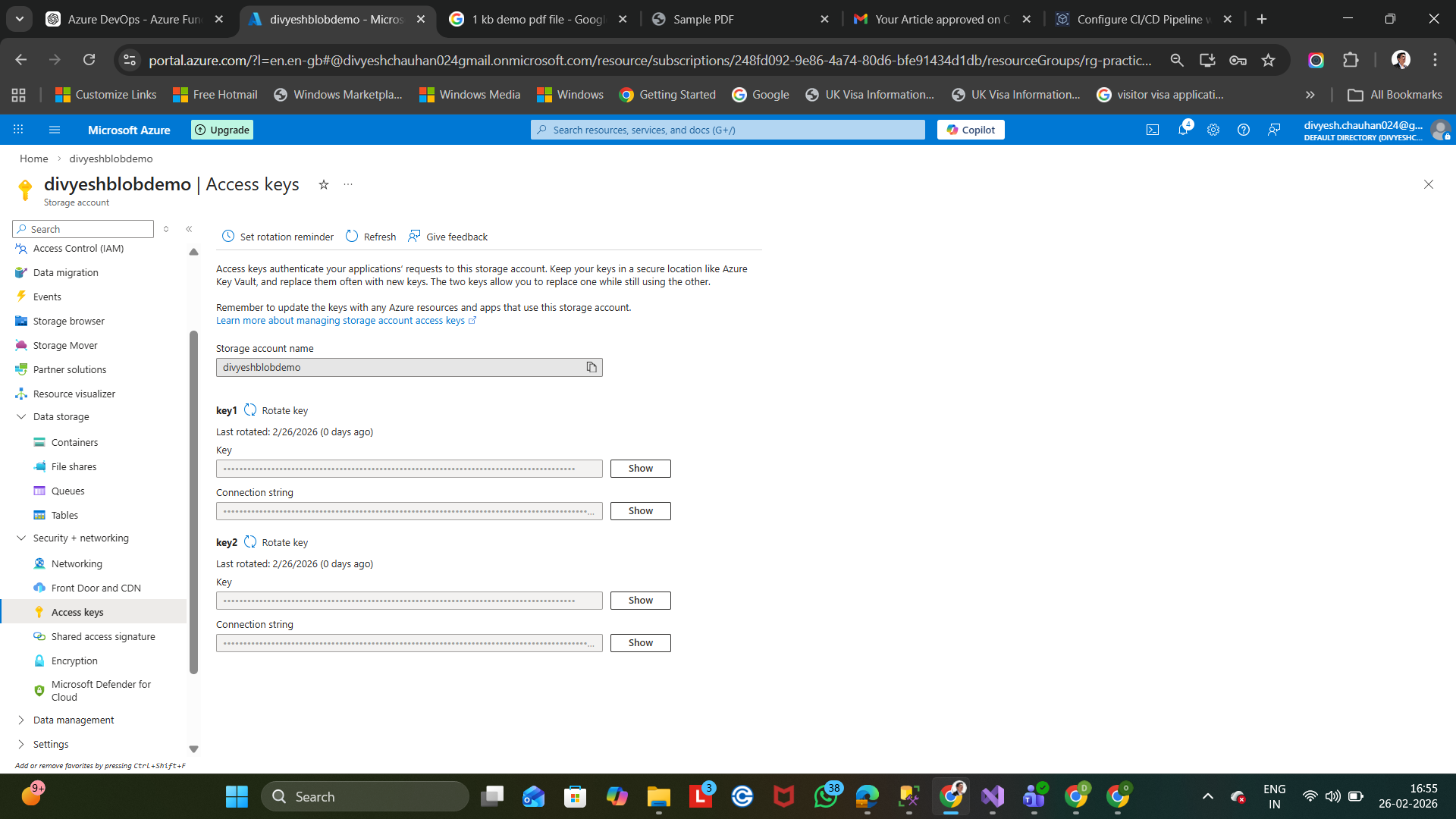This screenshot has height=819, width=1456.
Task: Expand the Data management section
Action: (x=21, y=720)
